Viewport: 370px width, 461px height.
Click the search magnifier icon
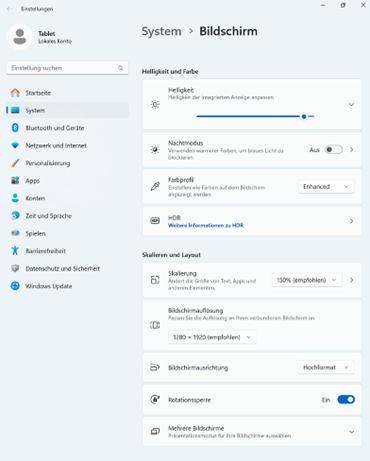(x=120, y=68)
